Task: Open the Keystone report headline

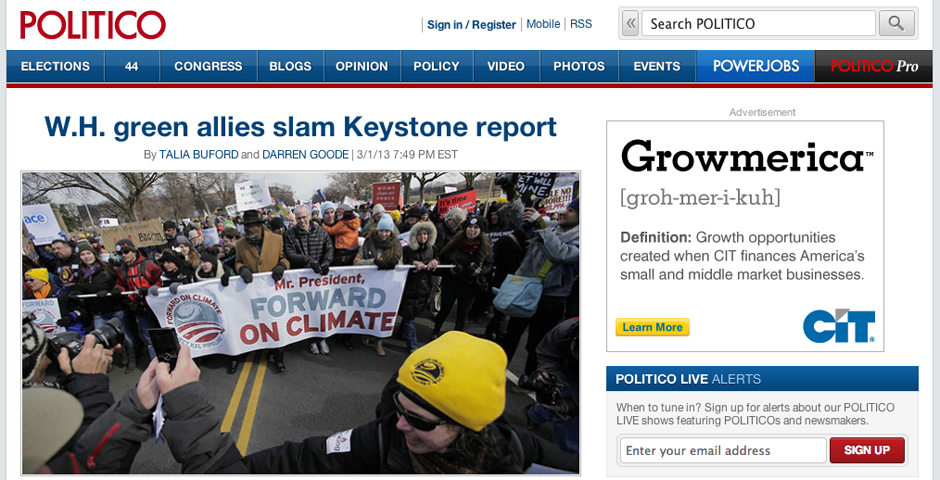Action: [x=300, y=127]
